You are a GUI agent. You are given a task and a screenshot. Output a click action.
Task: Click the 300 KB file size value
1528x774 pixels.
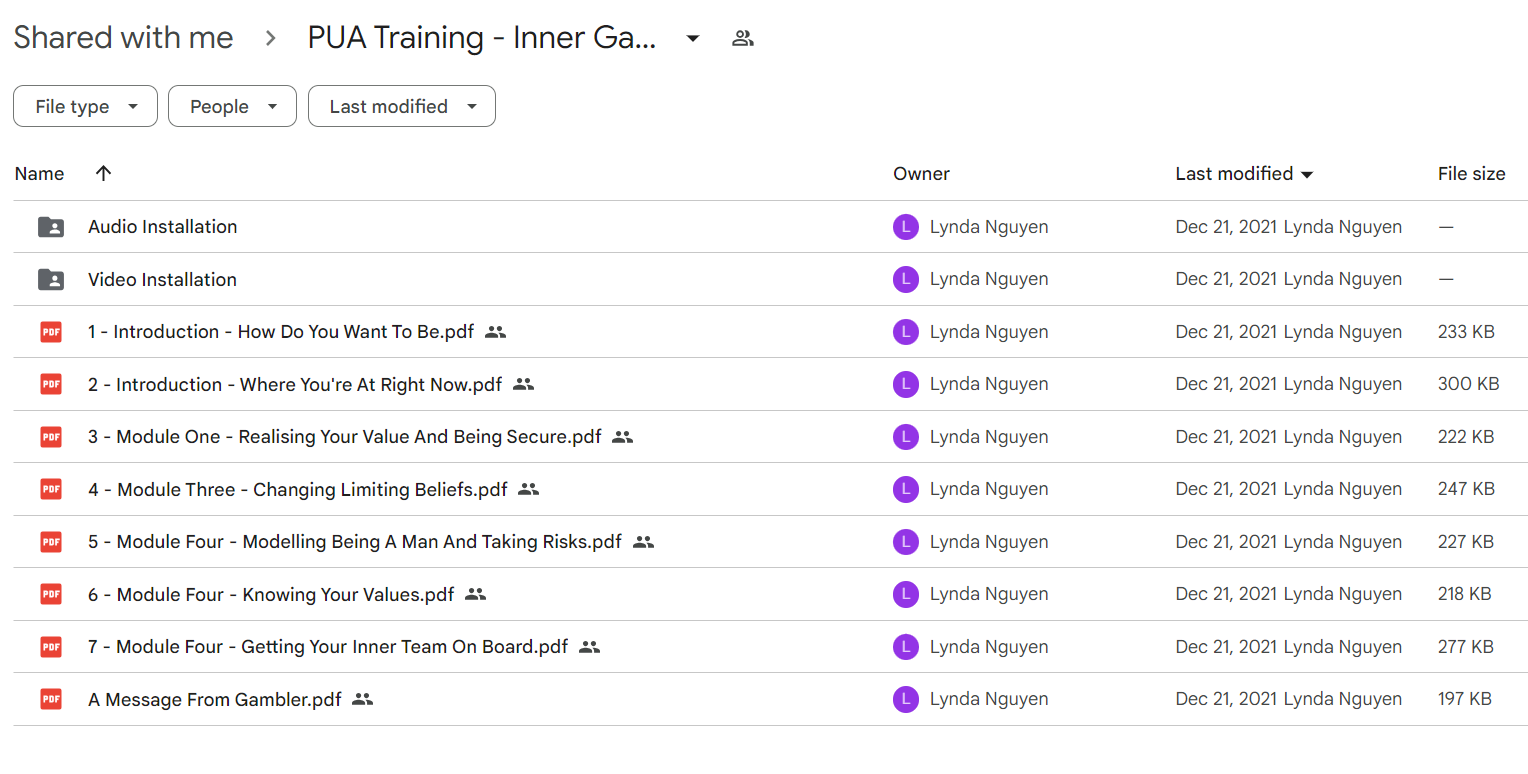tap(1469, 384)
